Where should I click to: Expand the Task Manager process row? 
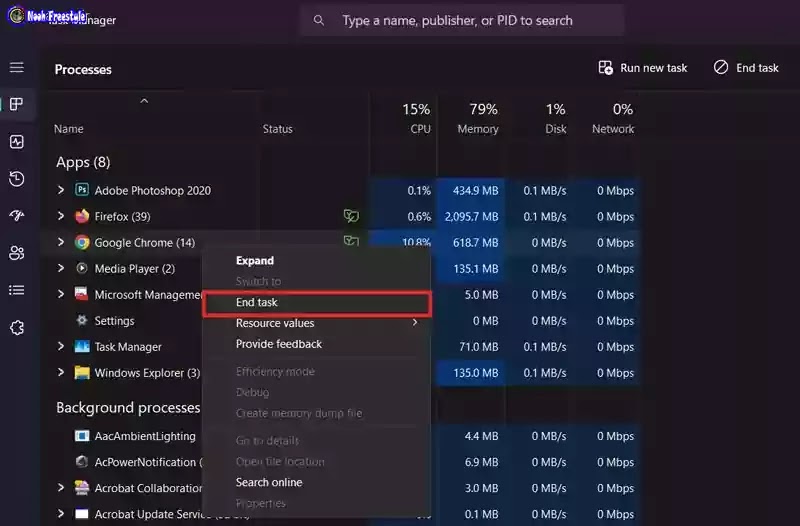(61, 346)
